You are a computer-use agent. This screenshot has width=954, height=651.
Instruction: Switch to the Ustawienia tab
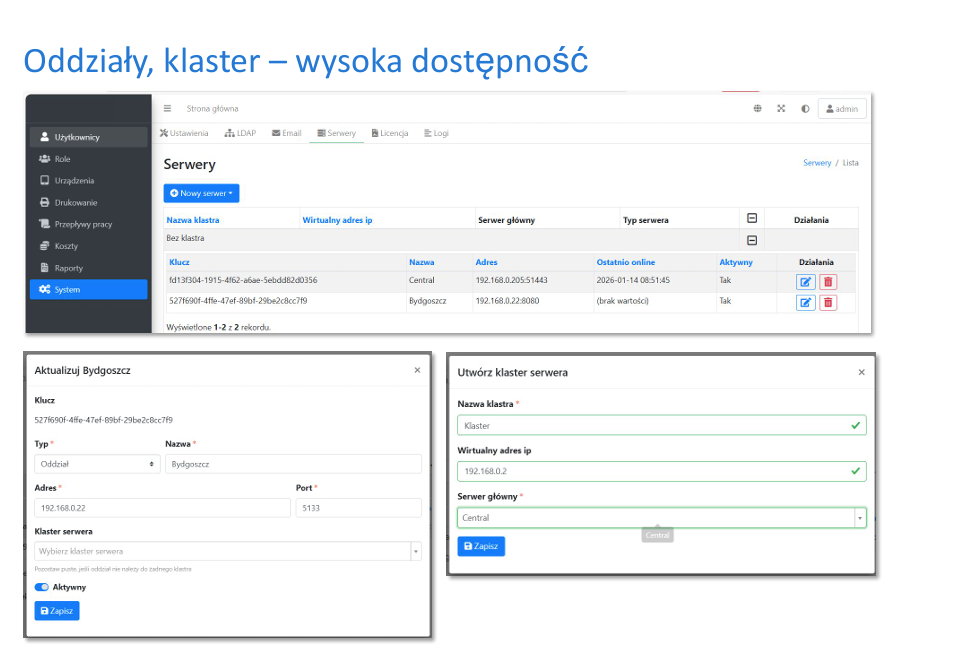coord(184,133)
